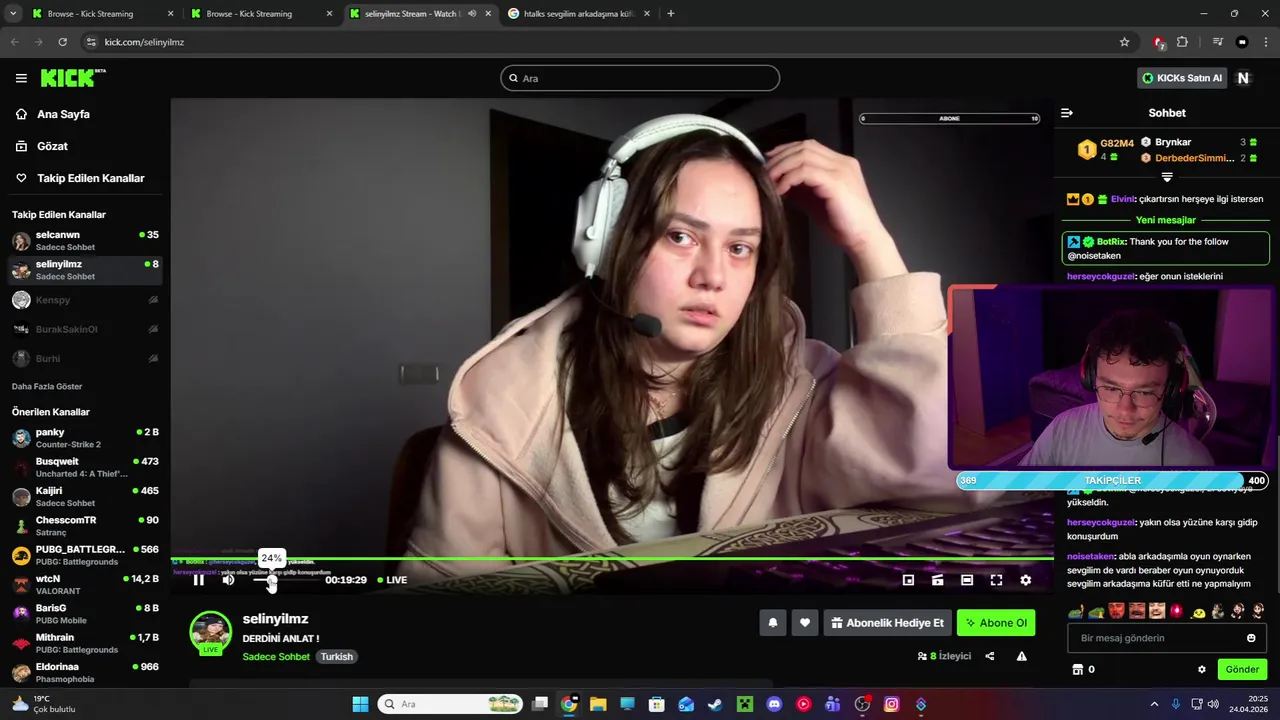Click Gönder send button
This screenshot has height=720, width=1280.
[1242, 670]
